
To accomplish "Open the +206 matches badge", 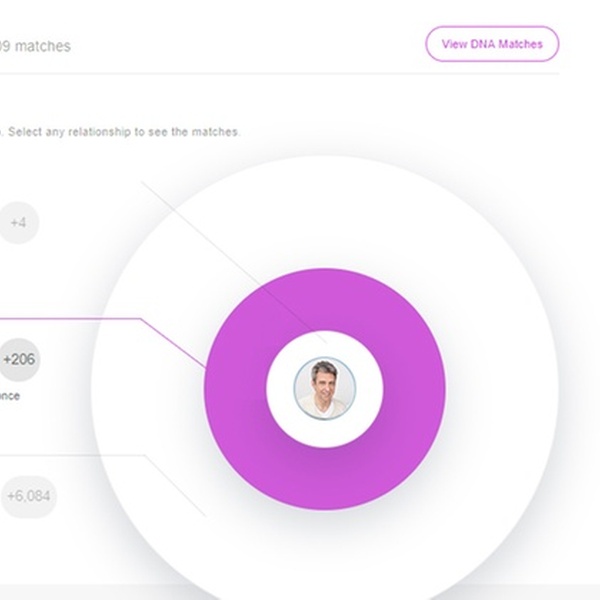I will click(x=19, y=358).
